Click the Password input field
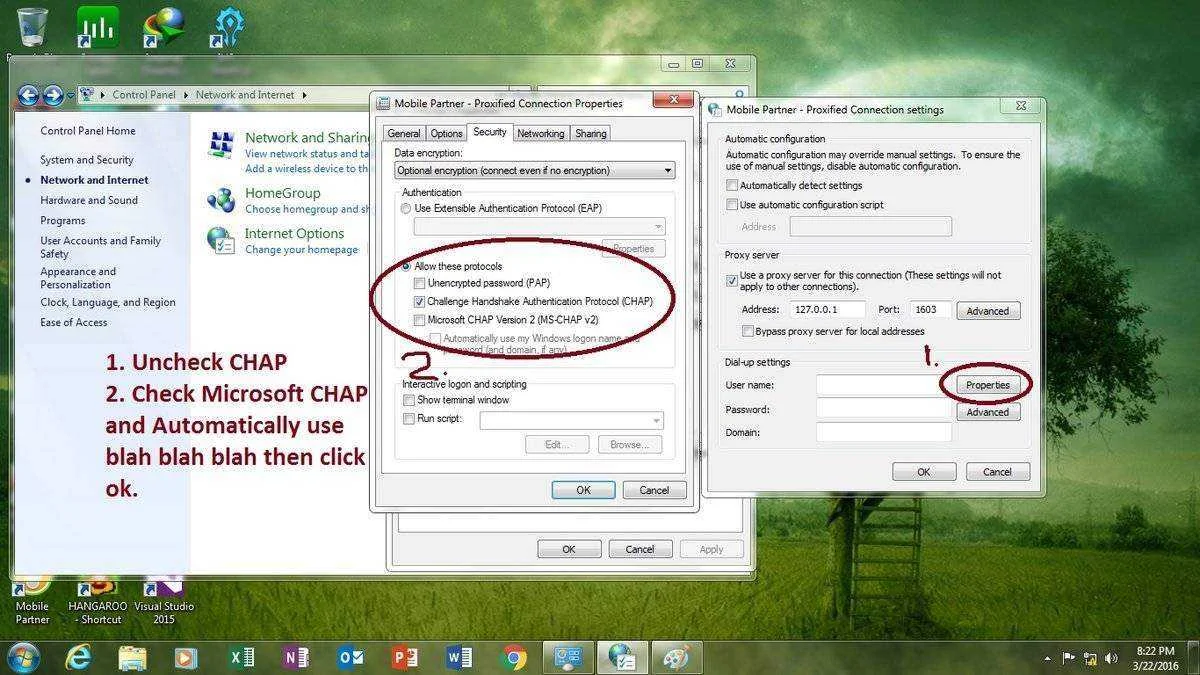The image size is (1200, 675). (x=884, y=409)
